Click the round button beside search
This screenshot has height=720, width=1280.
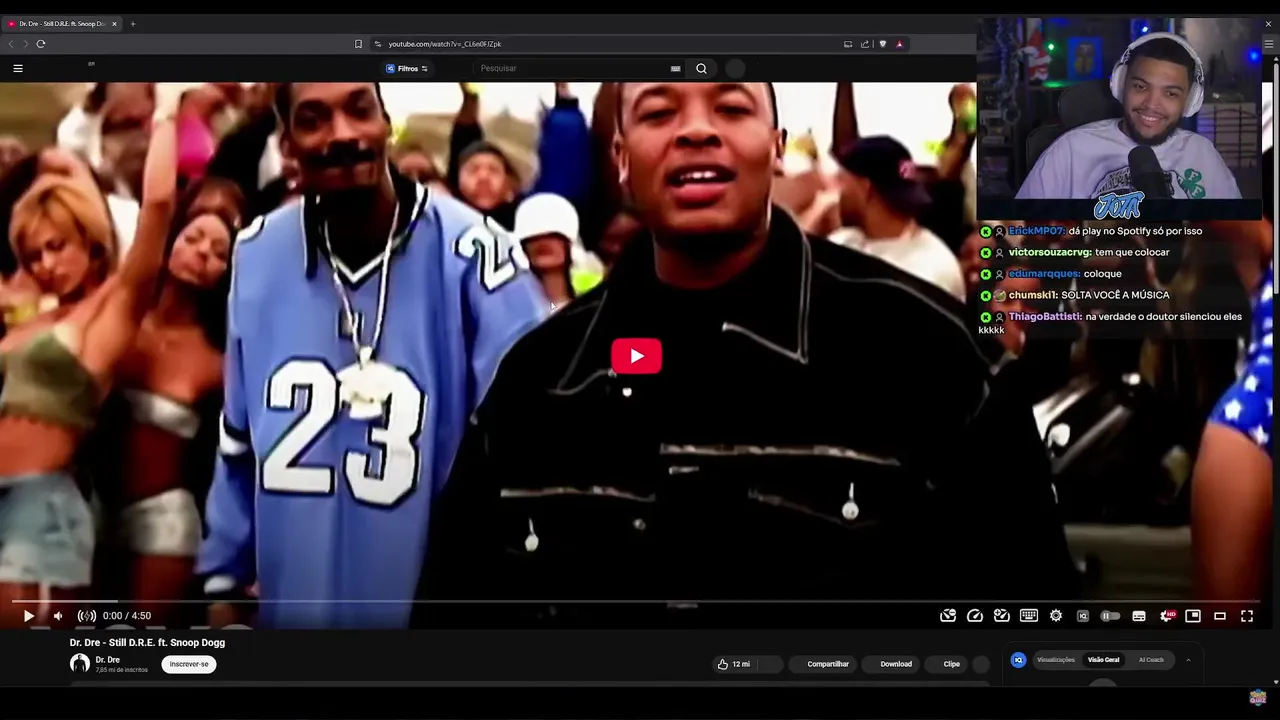[735, 68]
